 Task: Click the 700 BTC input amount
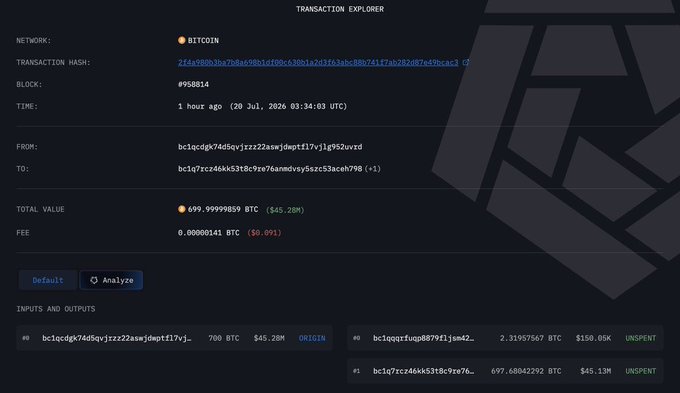tap(224, 338)
